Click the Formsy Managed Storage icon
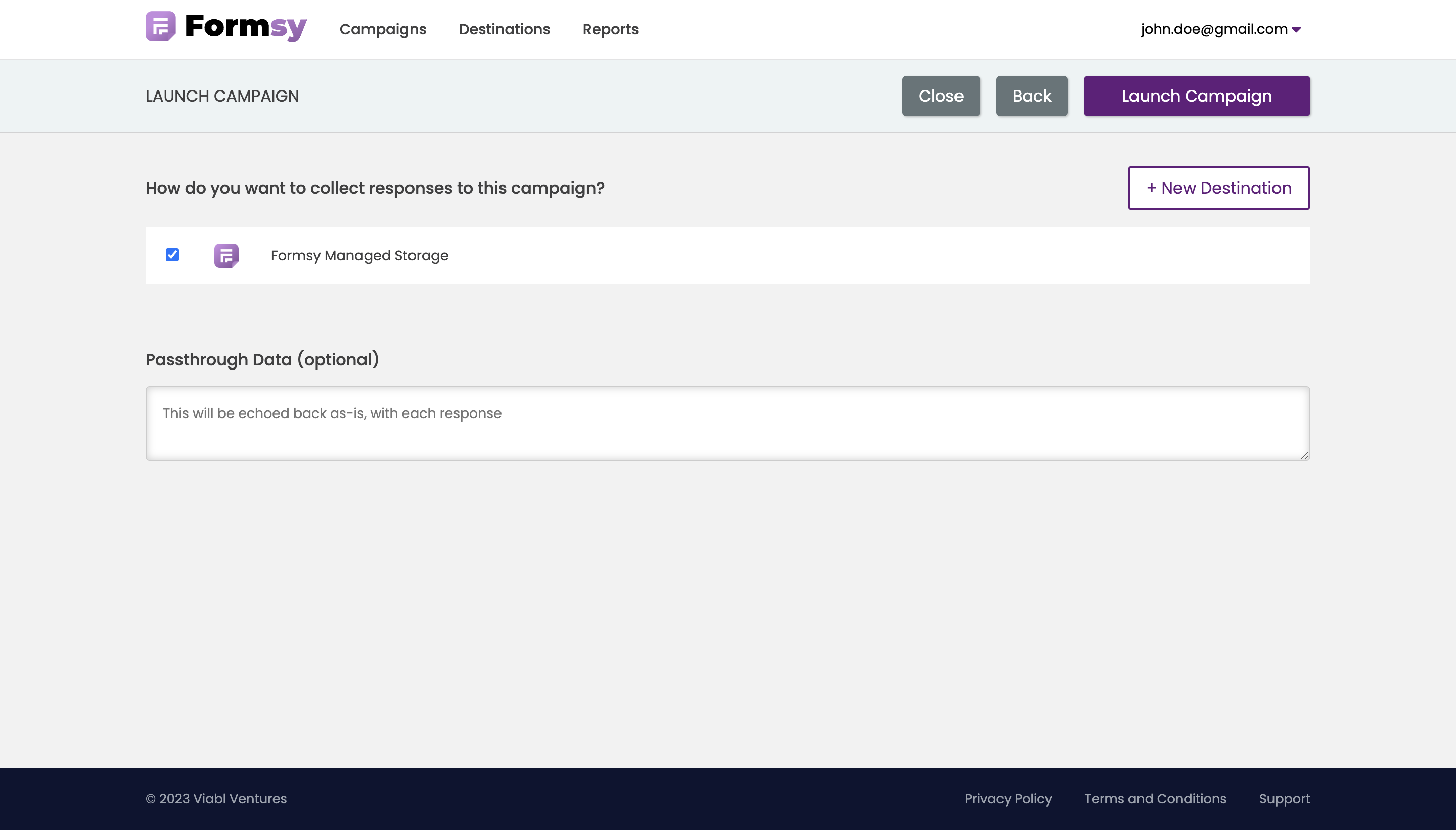 point(226,255)
